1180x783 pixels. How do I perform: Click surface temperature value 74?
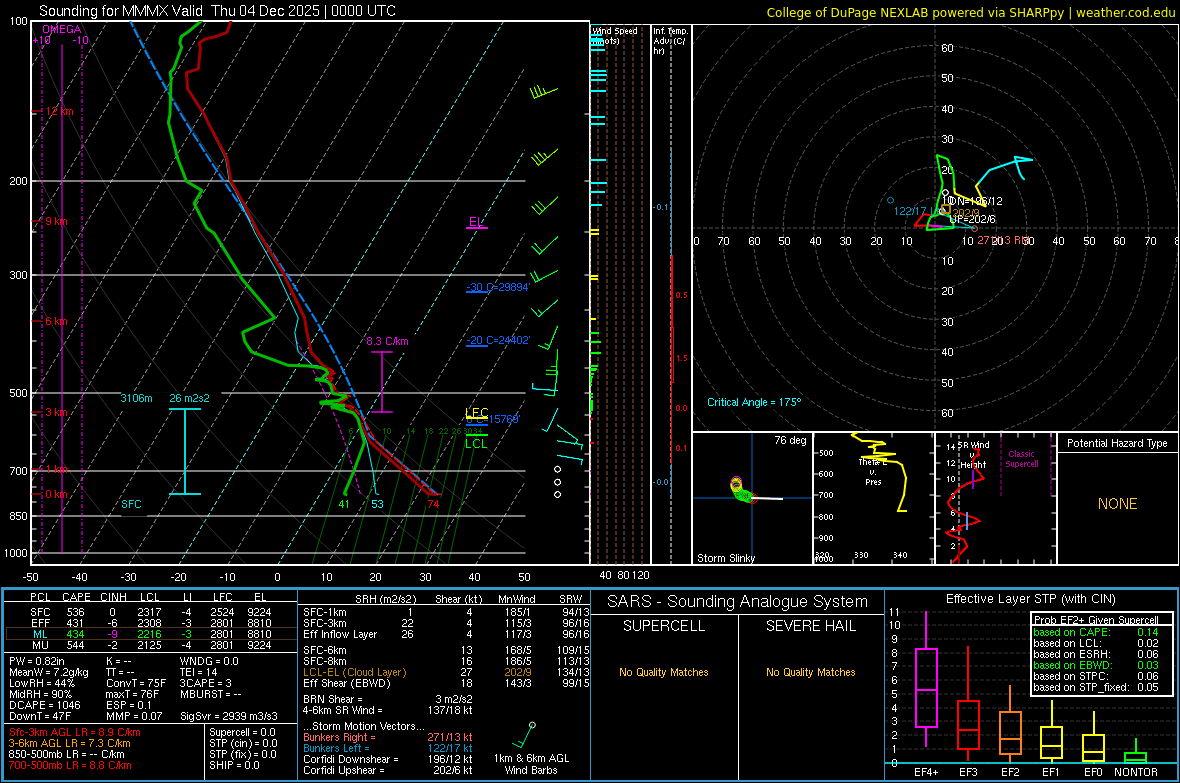(433, 504)
